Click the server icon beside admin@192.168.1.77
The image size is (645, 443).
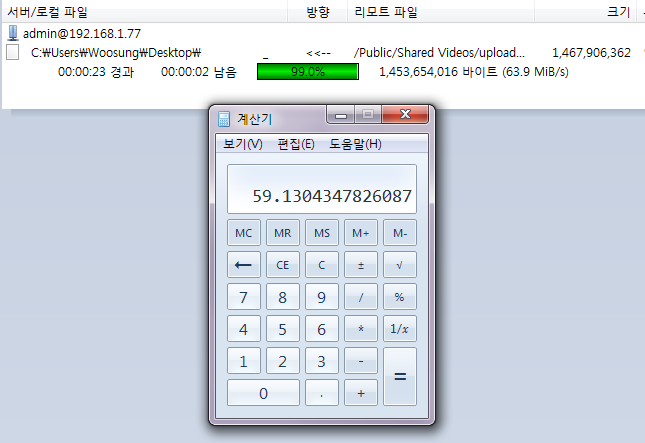pyautogui.click(x=13, y=33)
